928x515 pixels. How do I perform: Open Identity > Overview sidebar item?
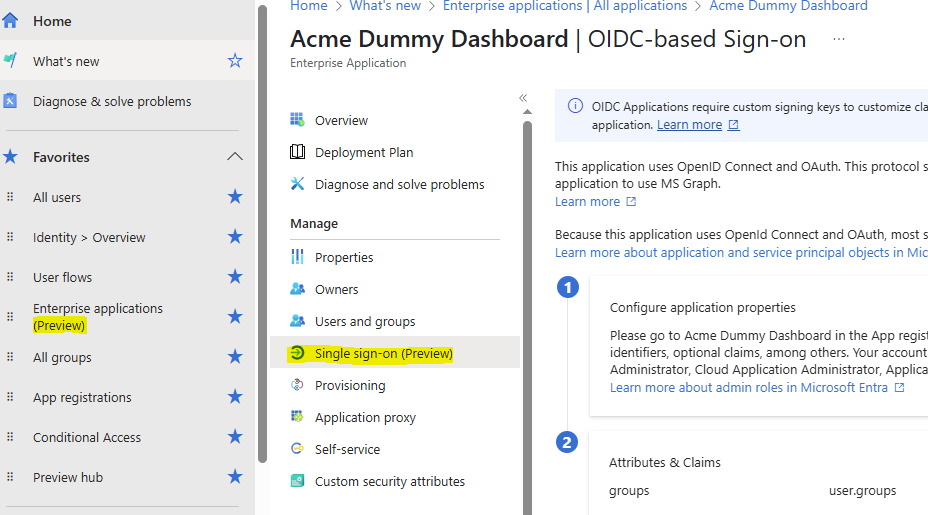pos(89,237)
